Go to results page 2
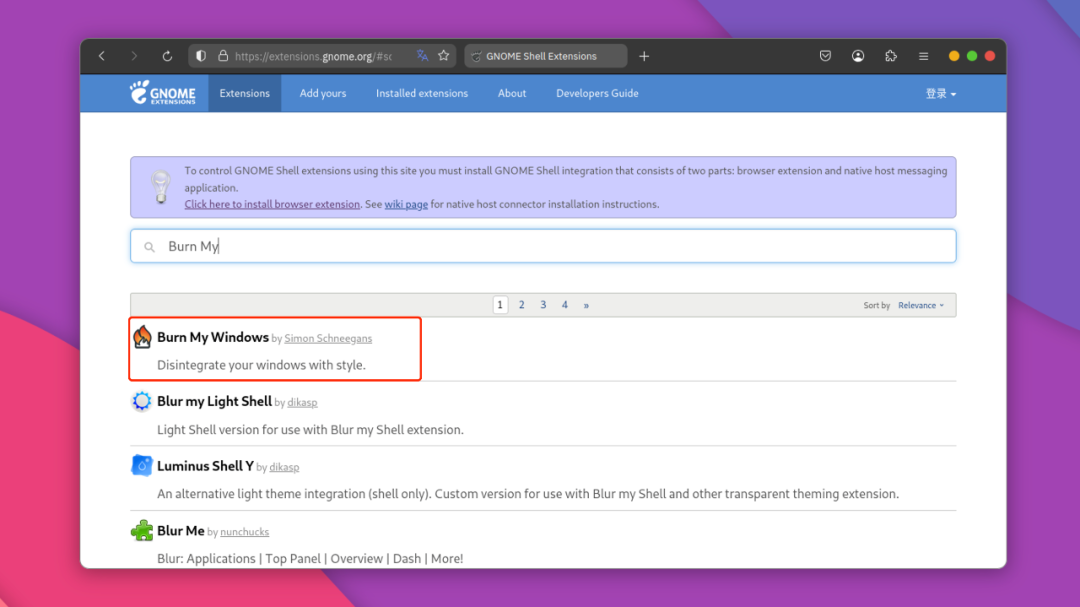This screenshot has height=607, width=1080. (x=521, y=305)
